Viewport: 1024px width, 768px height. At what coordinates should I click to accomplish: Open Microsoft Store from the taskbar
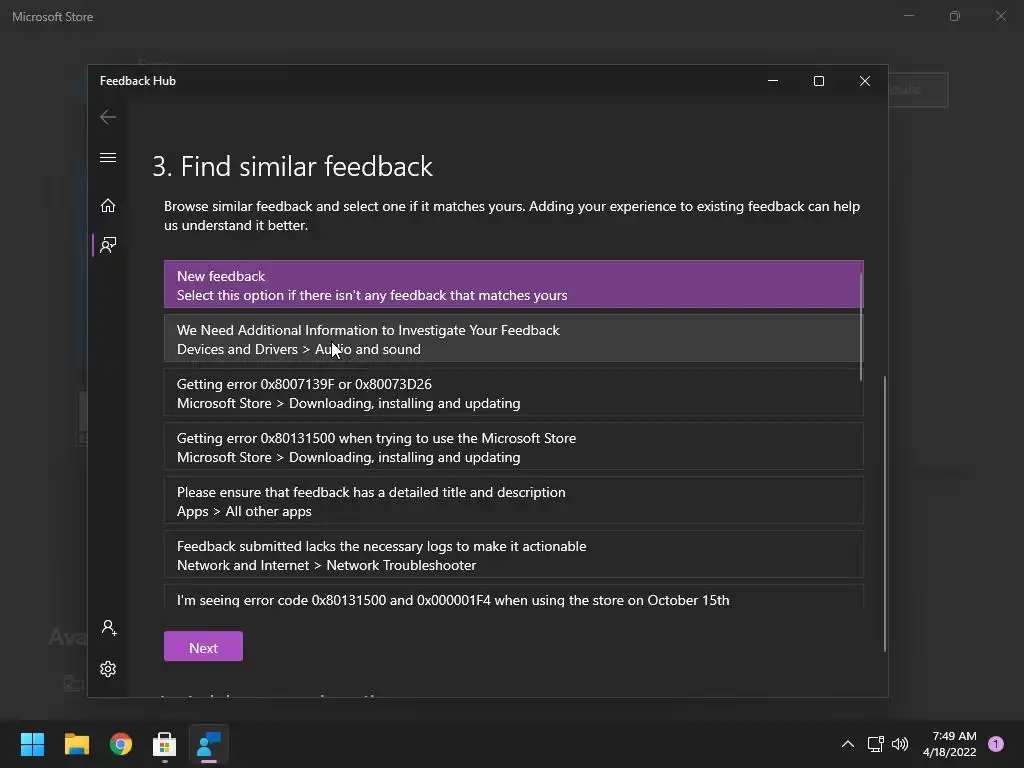click(165, 744)
